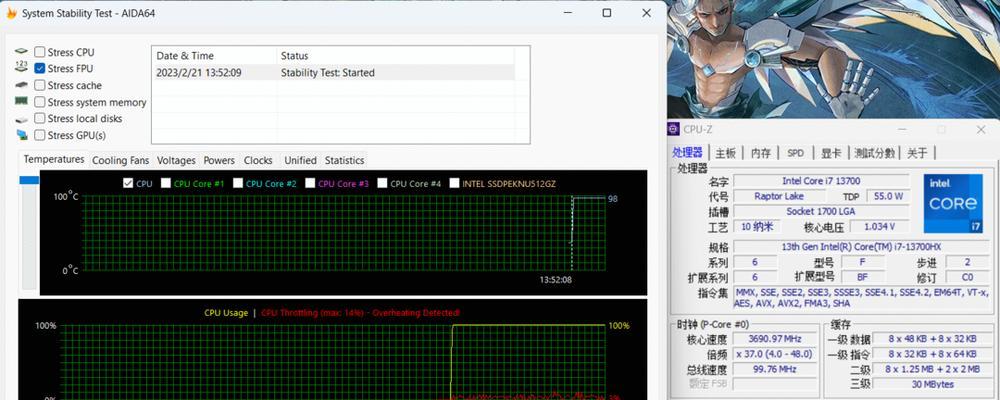The height and width of the screenshot is (400, 1000).
Task: Switch to the Temperatures tab
Action: tap(54, 159)
